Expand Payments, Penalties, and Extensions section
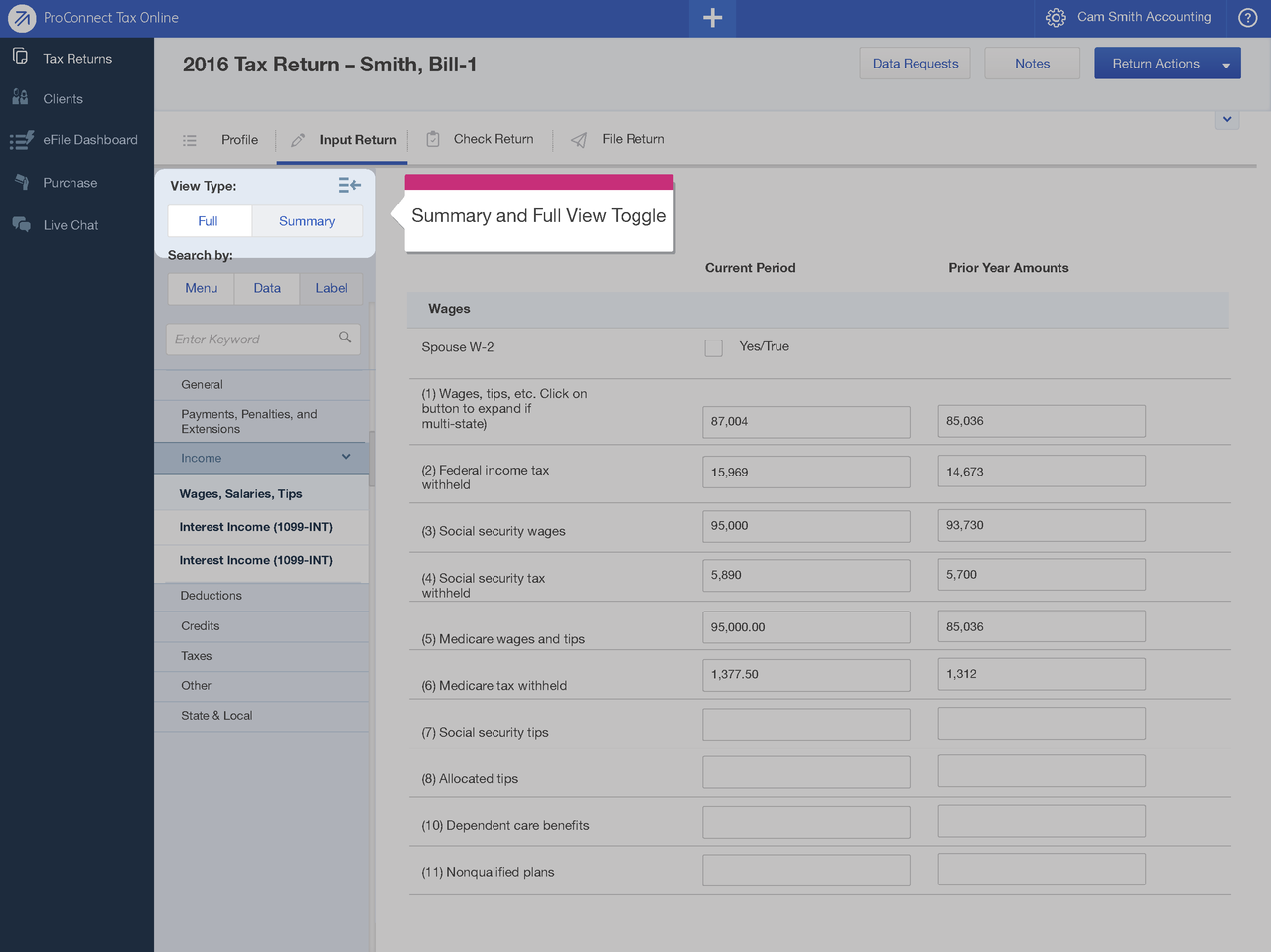1271x952 pixels. pyautogui.click(x=262, y=422)
